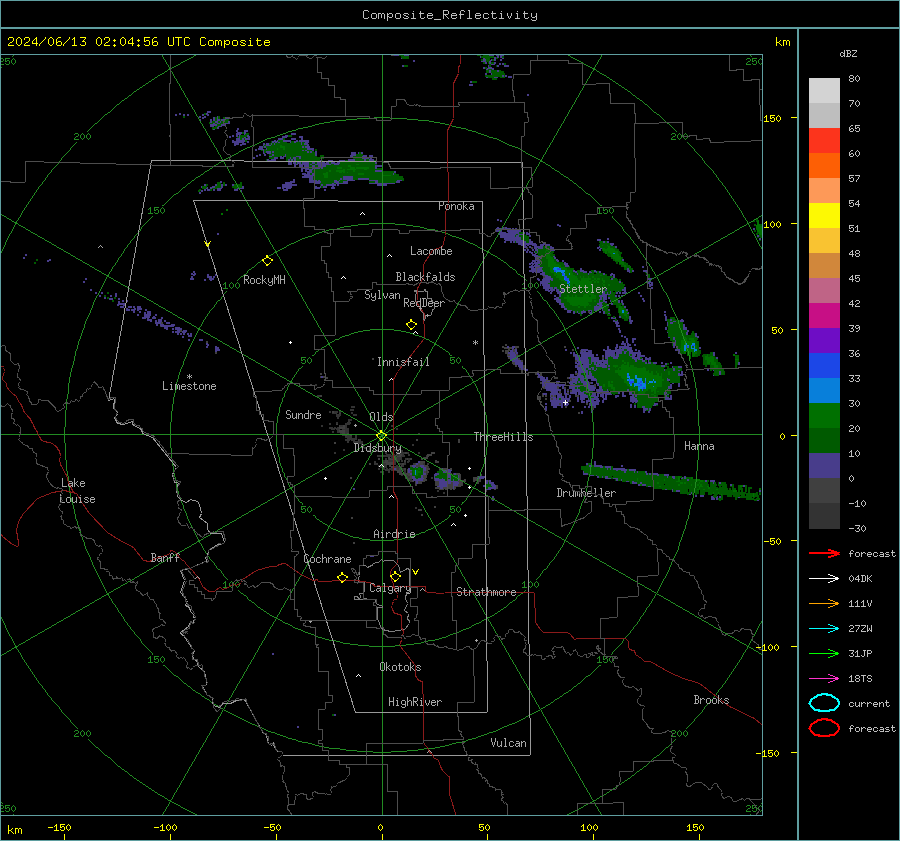The width and height of the screenshot is (900, 841).
Task: Click the Ponoka city label
Action: tap(456, 206)
